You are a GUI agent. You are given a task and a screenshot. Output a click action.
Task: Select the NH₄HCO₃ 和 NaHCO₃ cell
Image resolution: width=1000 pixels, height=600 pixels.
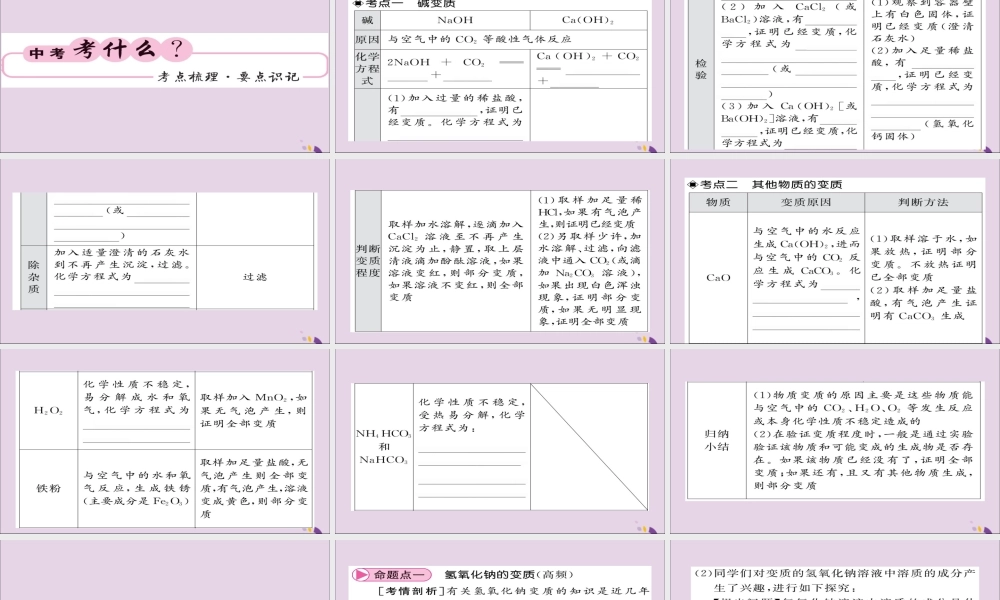383,446
